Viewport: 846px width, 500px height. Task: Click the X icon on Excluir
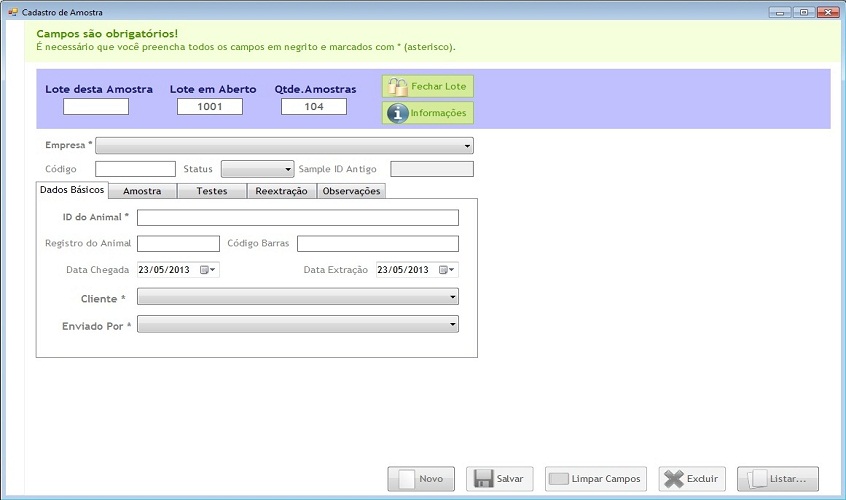click(674, 478)
